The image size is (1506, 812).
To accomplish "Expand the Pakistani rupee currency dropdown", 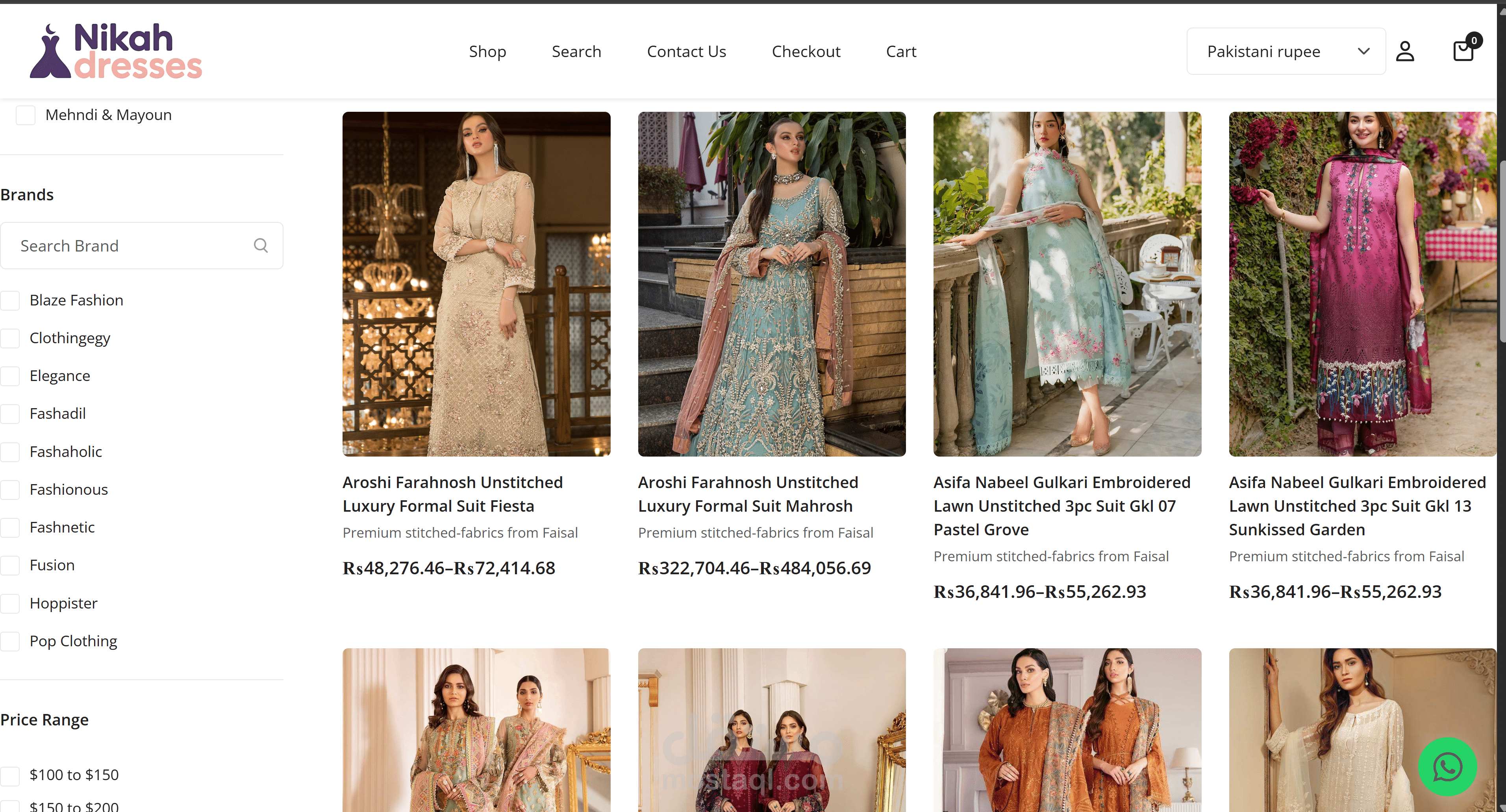I will click(x=1286, y=52).
